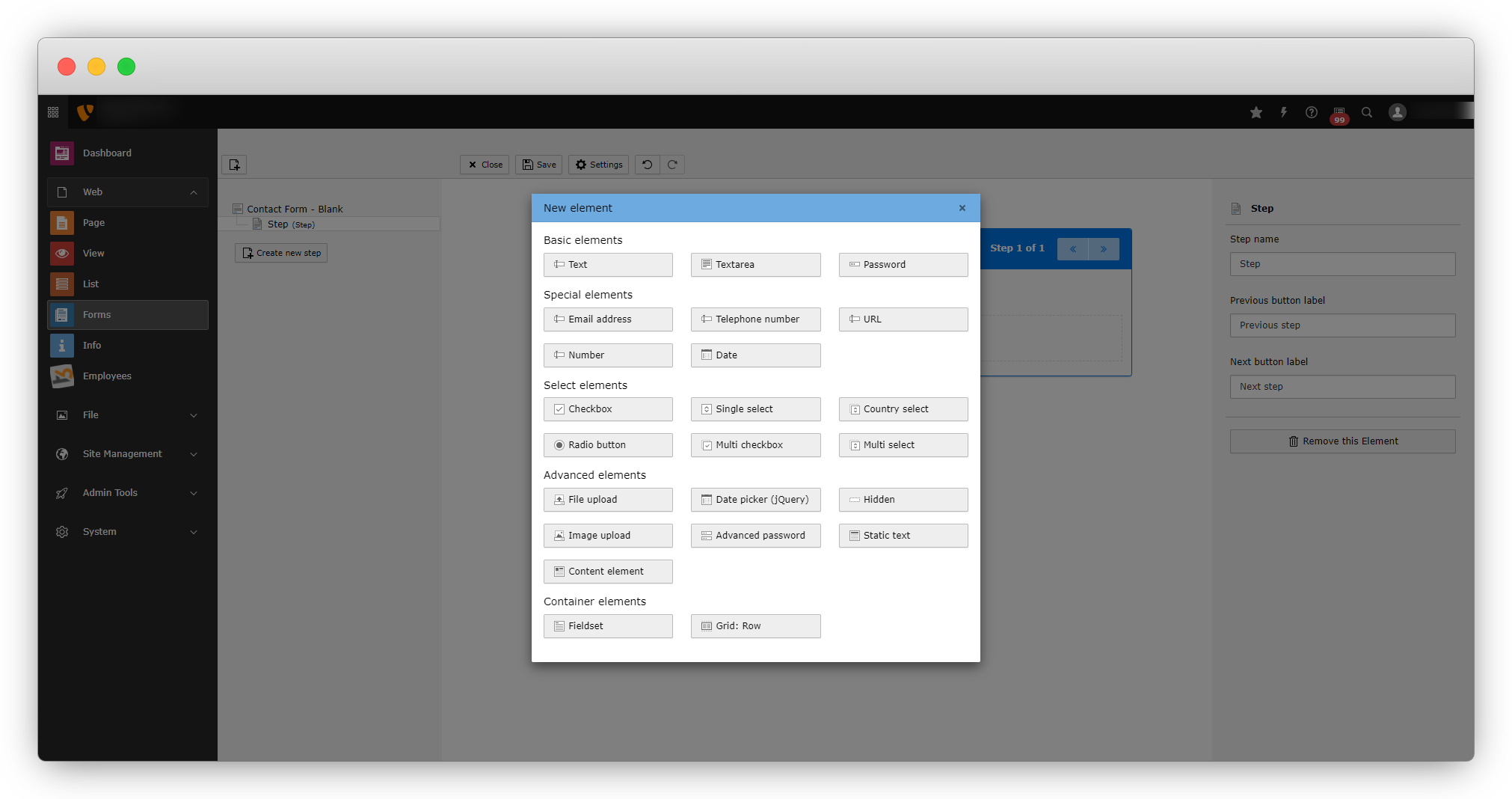
Task: Expand the Site Management group
Action: click(x=194, y=454)
